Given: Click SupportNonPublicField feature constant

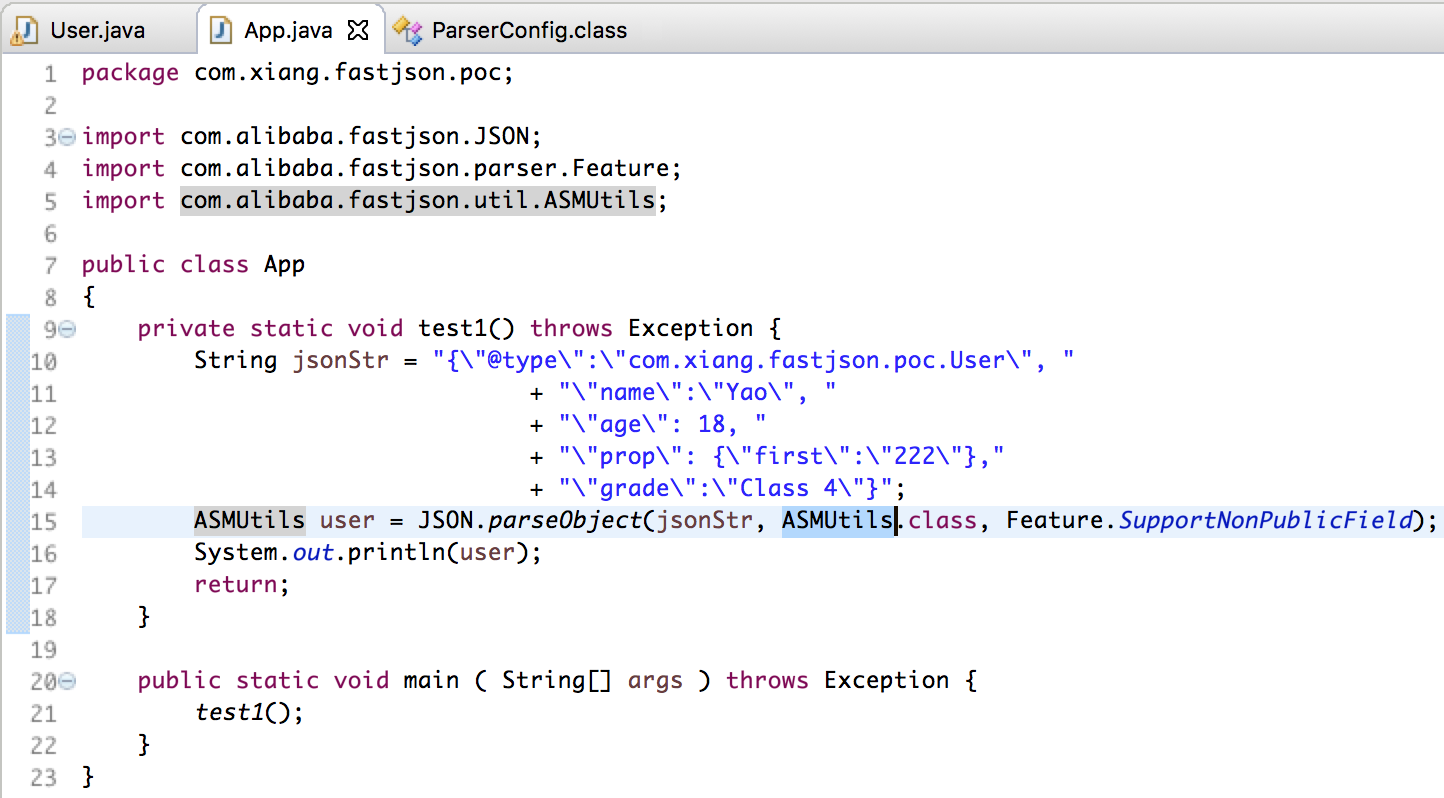Looking at the screenshot, I should click(x=1266, y=521).
